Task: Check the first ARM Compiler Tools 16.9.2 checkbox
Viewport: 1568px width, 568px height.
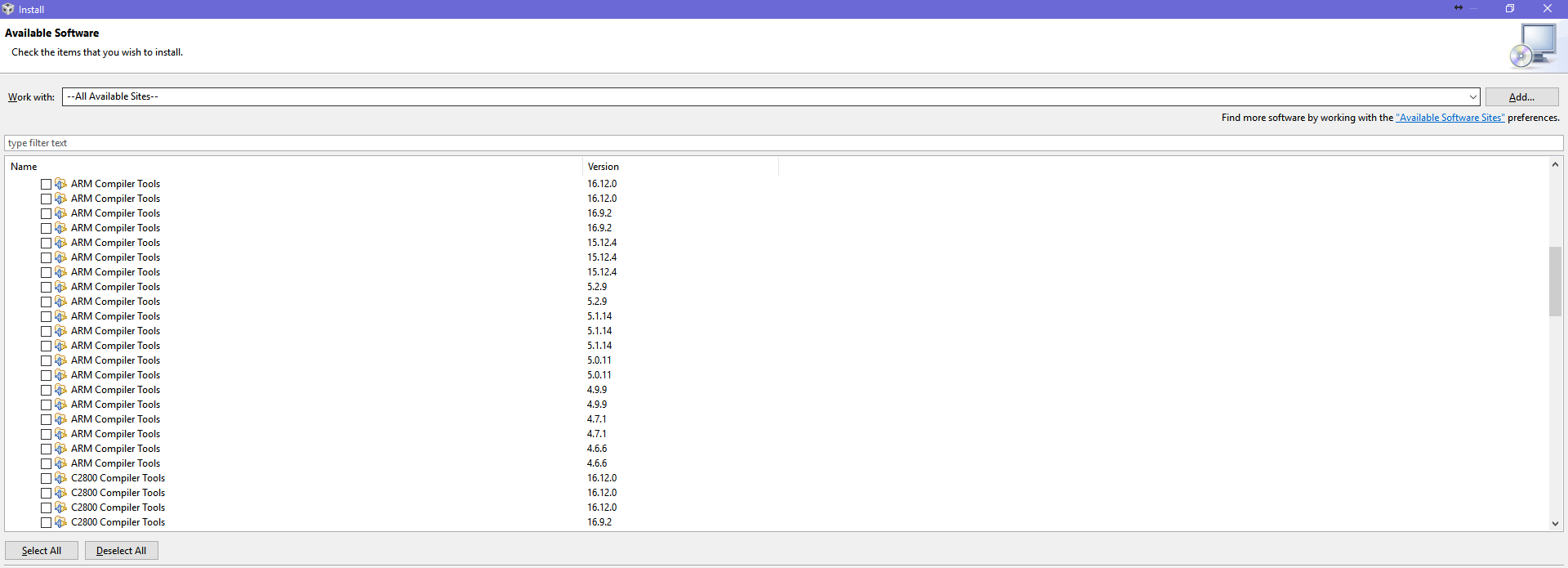Action: click(46, 213)
